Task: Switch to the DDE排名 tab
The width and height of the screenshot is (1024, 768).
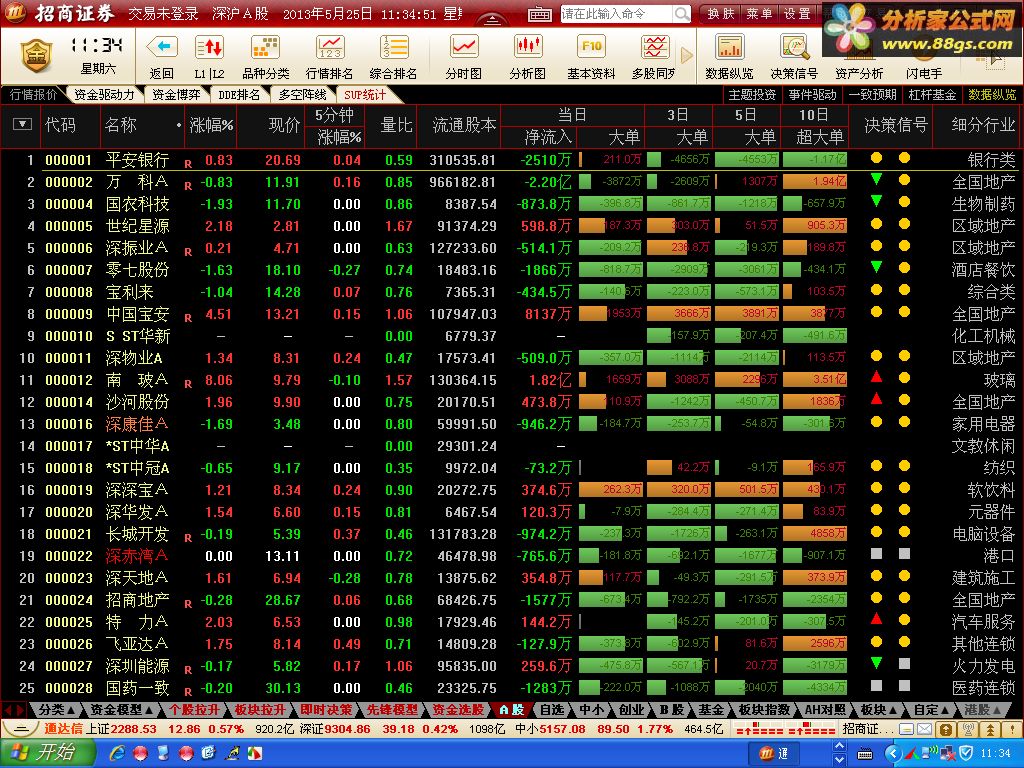Action: pos(239,95)
